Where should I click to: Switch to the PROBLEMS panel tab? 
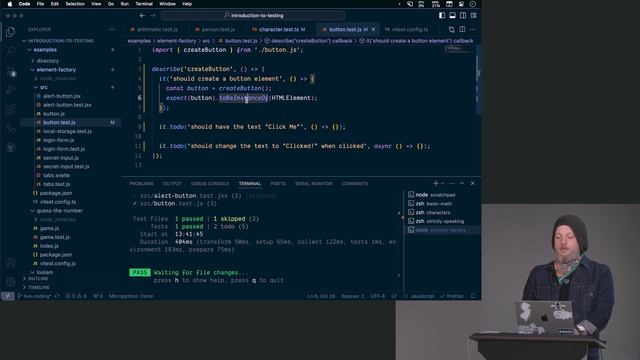pos(141,184)
